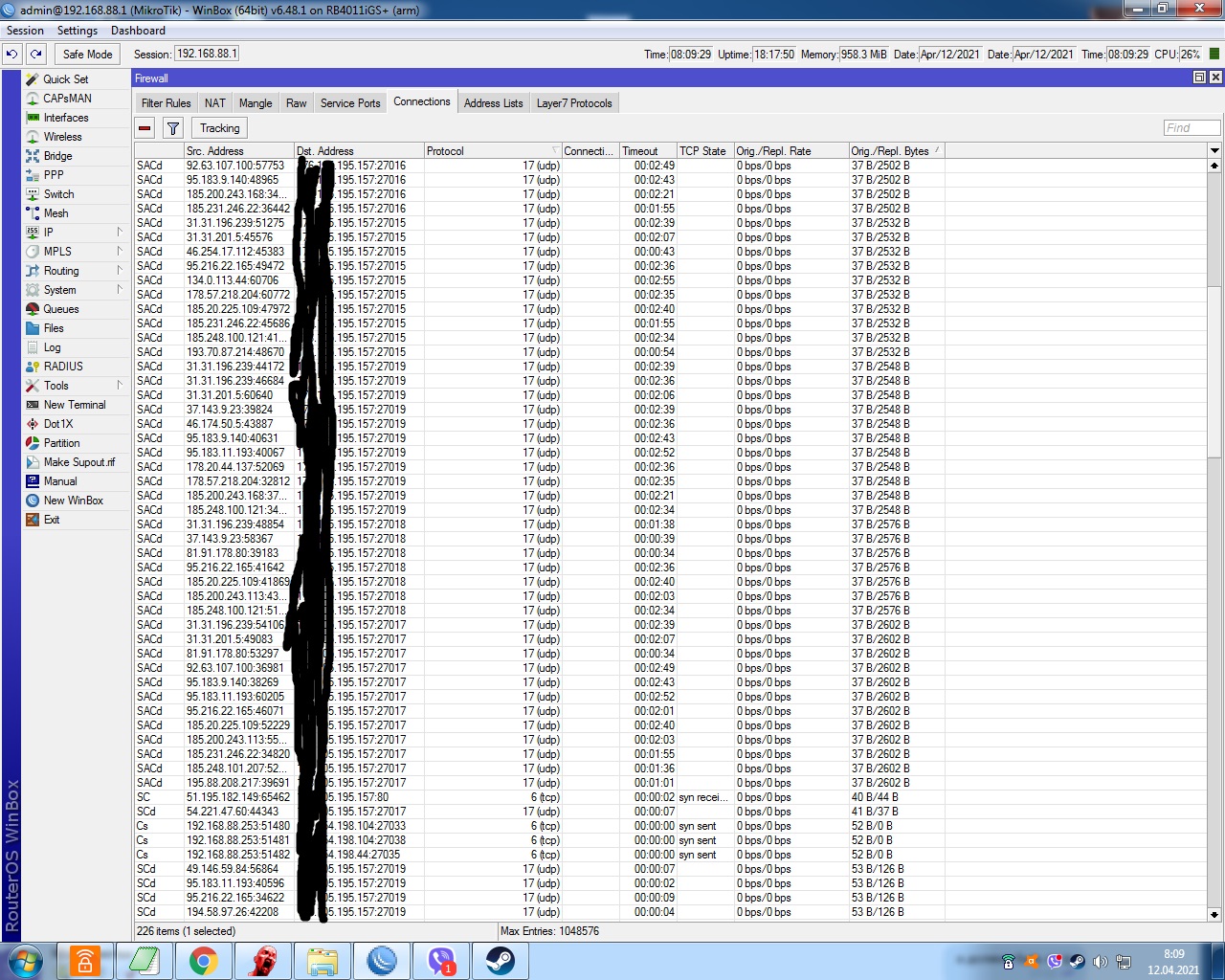The width and height of the screenshot is (1225, 980).
Task: Switch to the Address Lists tab
Action: pyautogui.click(x=493, y=103)
